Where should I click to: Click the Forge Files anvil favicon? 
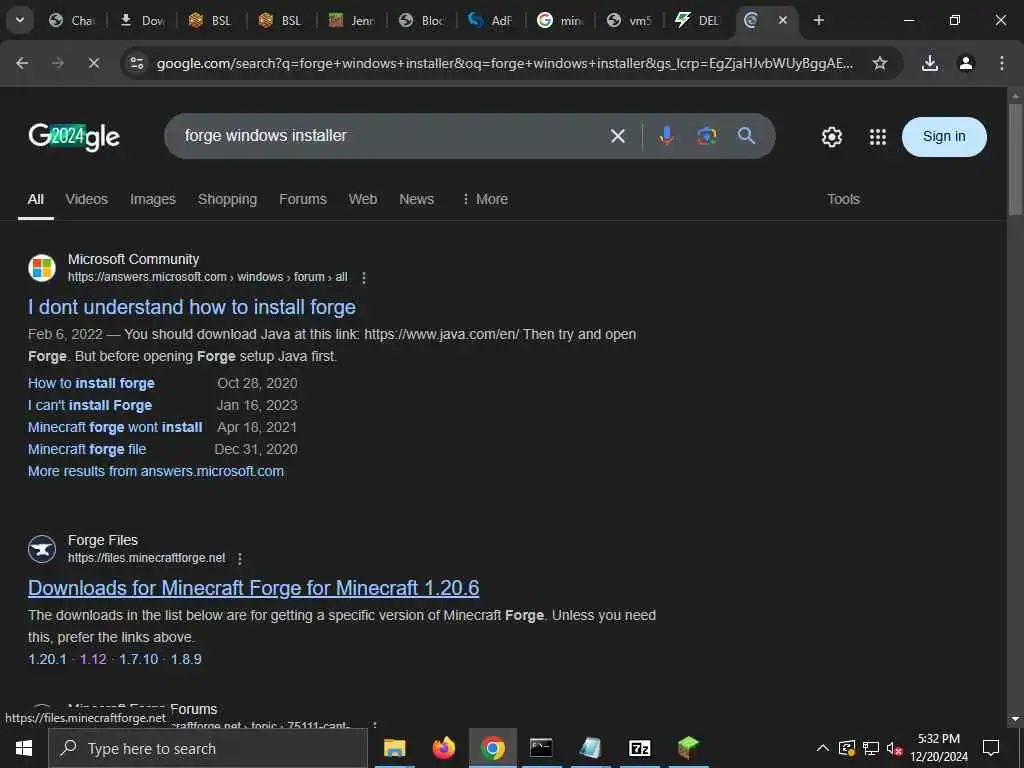(x=42, y=549)
